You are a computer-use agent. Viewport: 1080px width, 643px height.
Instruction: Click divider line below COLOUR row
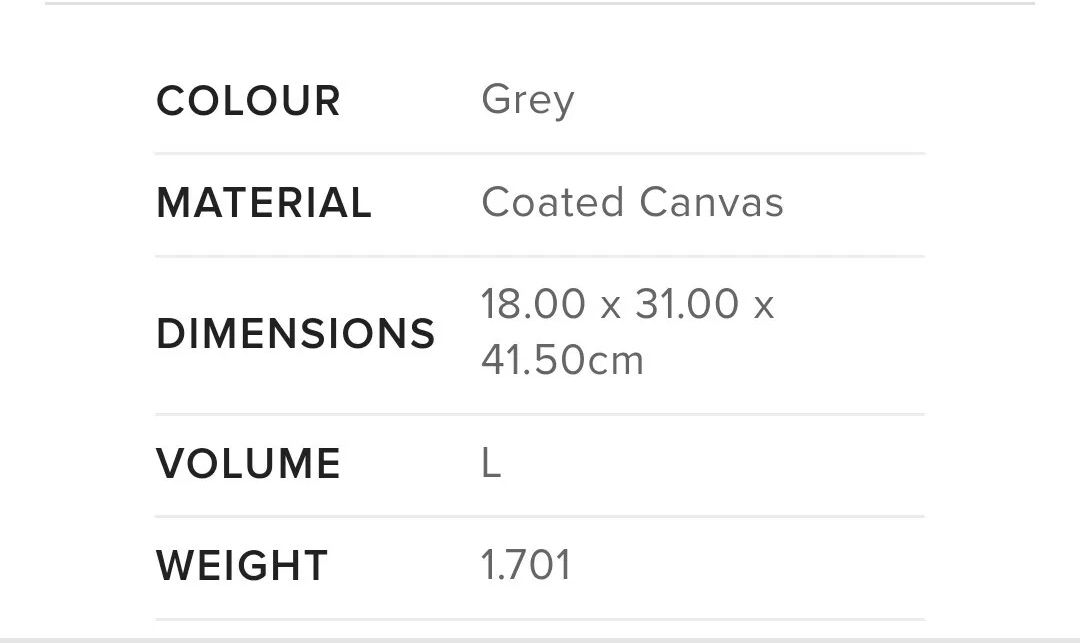(x=540, y=154)
